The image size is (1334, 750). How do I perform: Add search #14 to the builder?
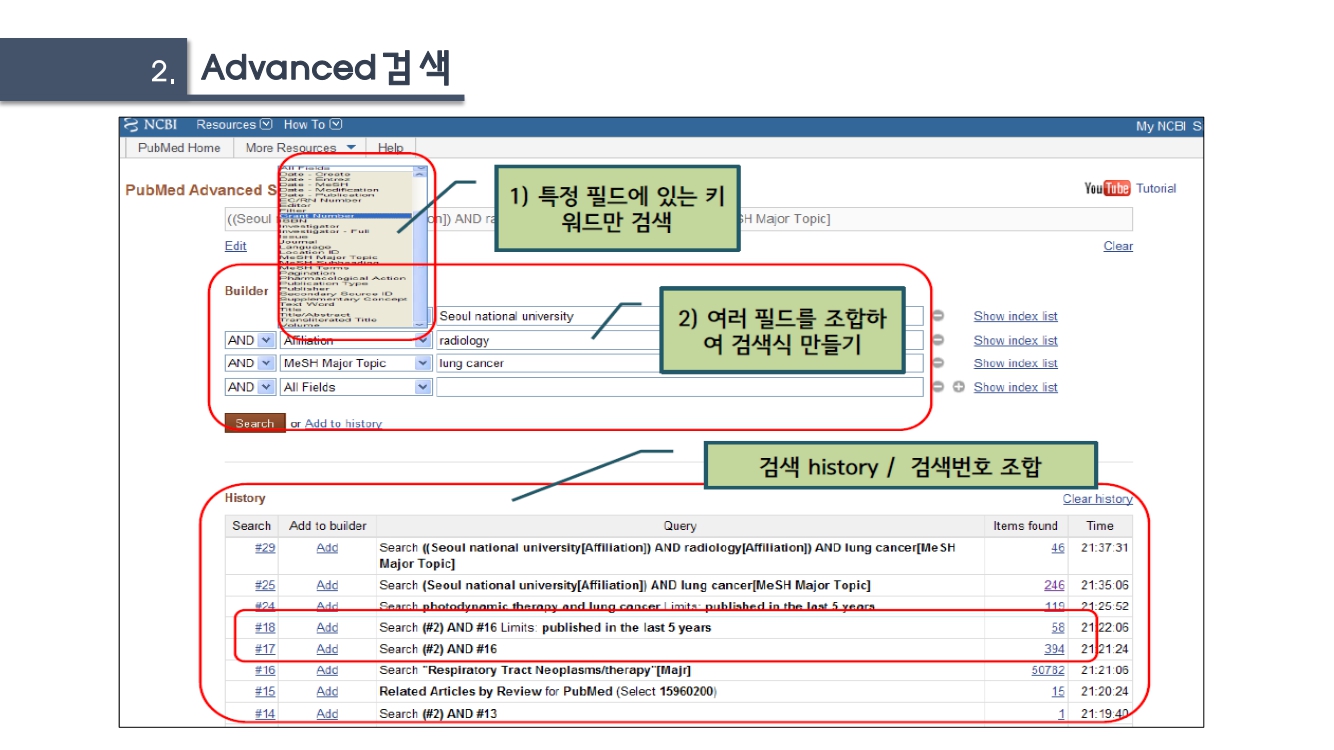tap(327, 713)
